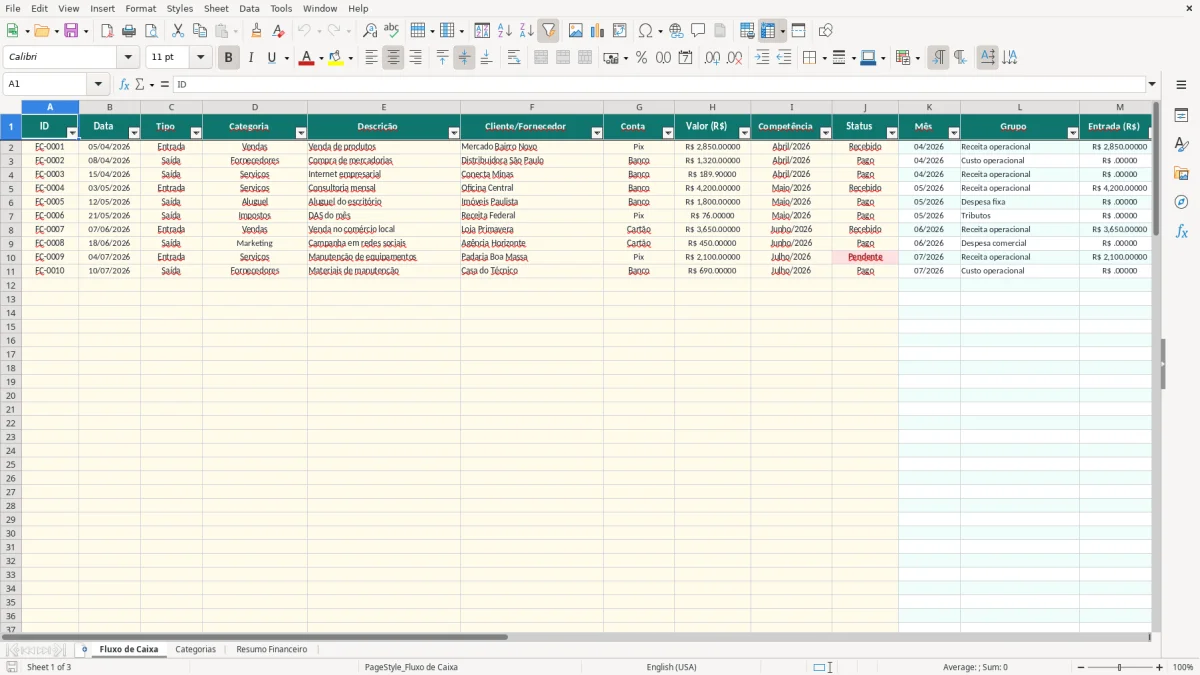
Task: Click into the formula input line
Action: (659, 85)
